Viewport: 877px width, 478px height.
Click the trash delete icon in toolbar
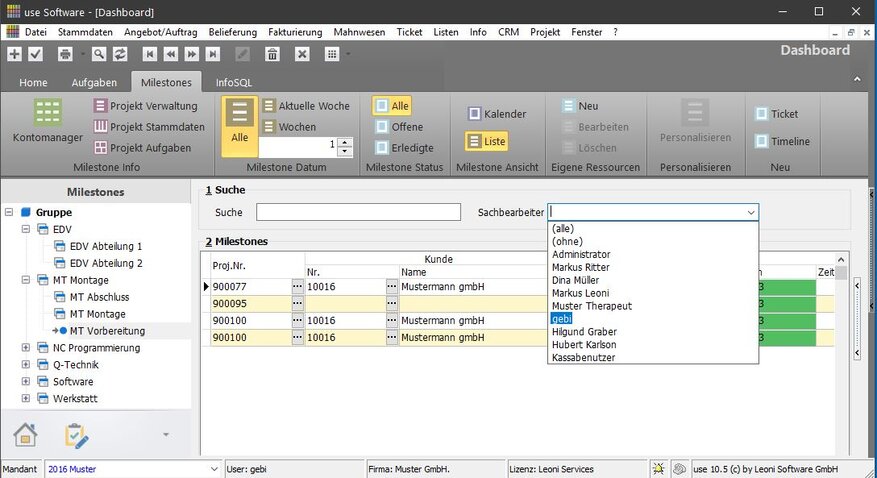point(272,54)
